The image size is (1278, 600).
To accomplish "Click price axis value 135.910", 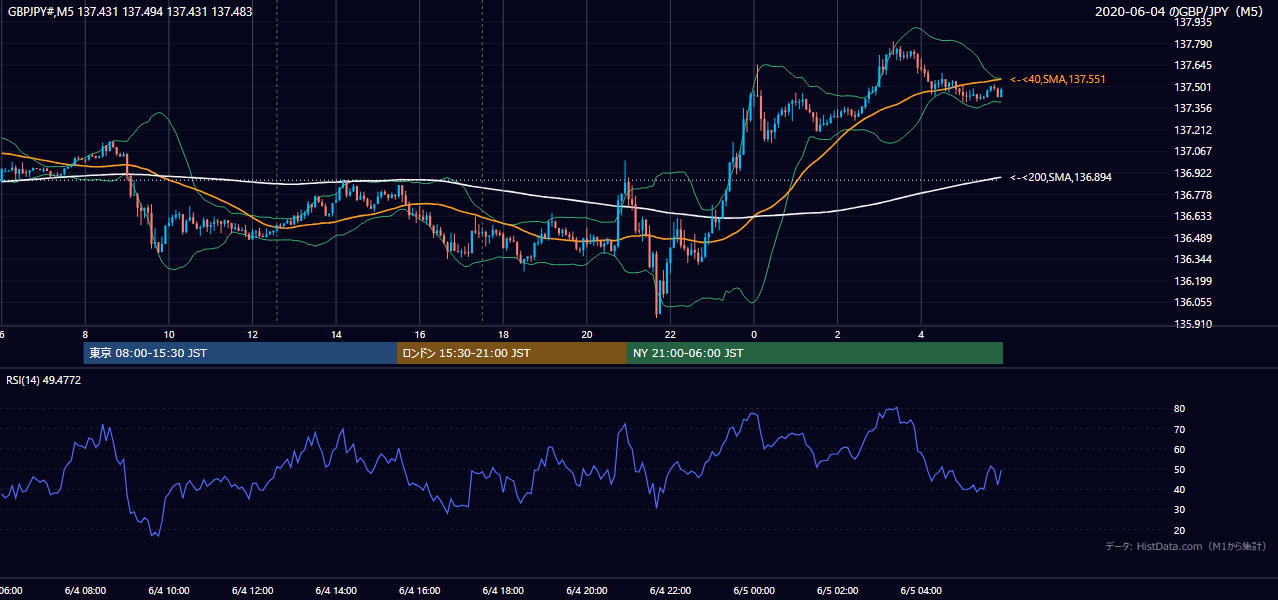I will click(x=1192, y=324).
